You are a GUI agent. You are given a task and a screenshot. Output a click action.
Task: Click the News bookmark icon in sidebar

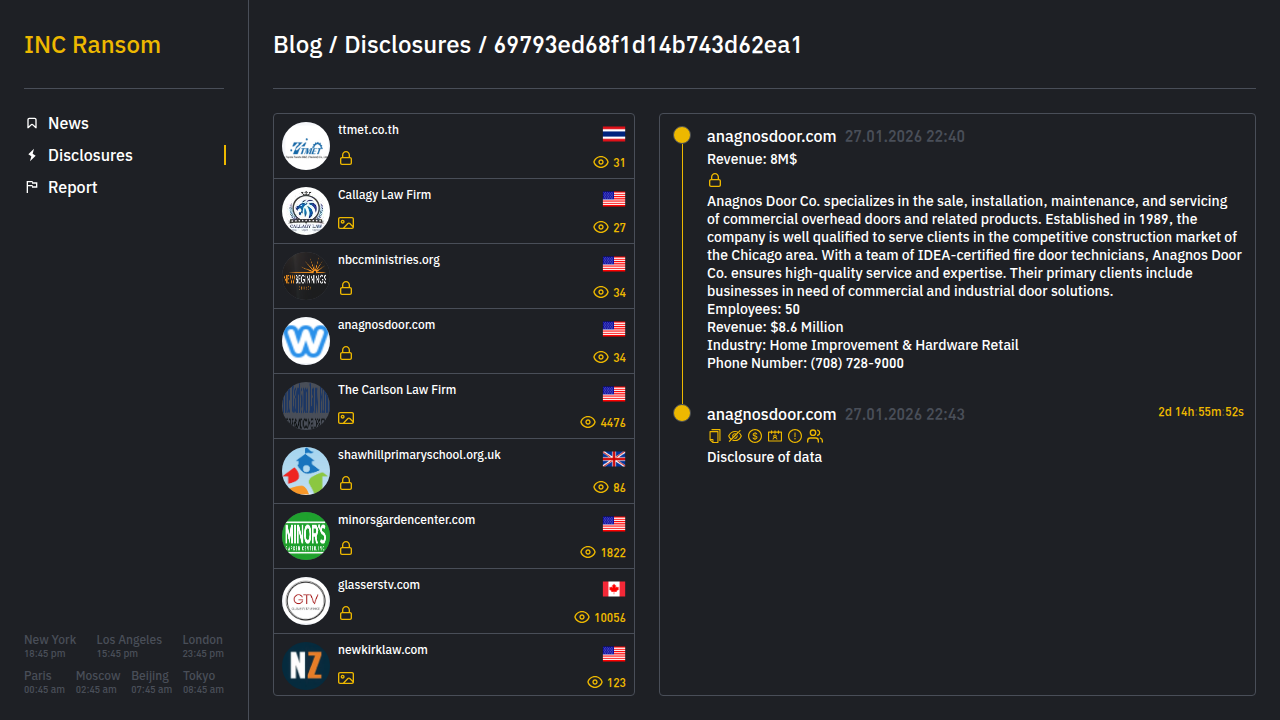(x=32, y=123)
